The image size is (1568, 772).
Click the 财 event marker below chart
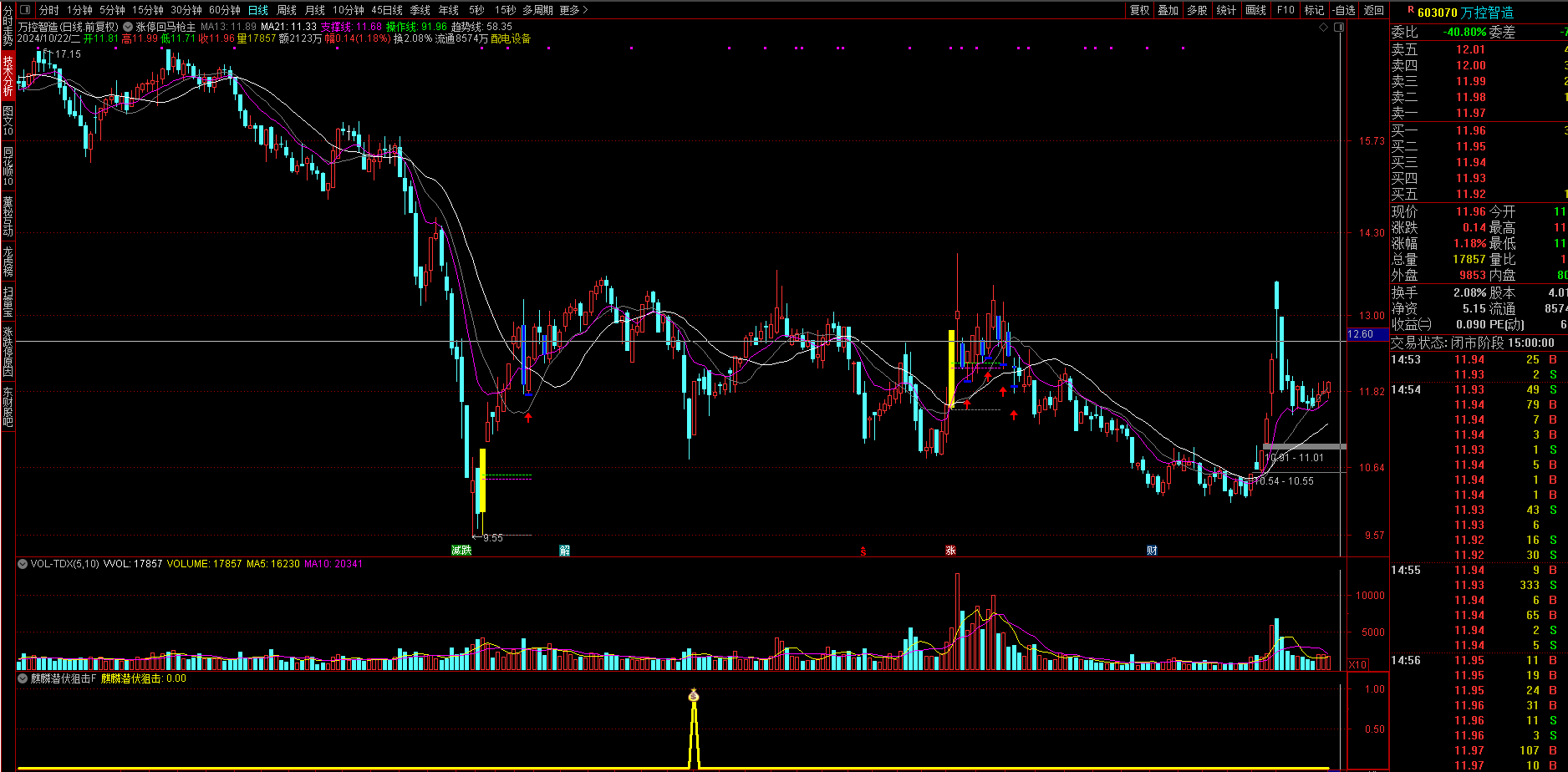pyautogui.click(x=1152, y=551)
